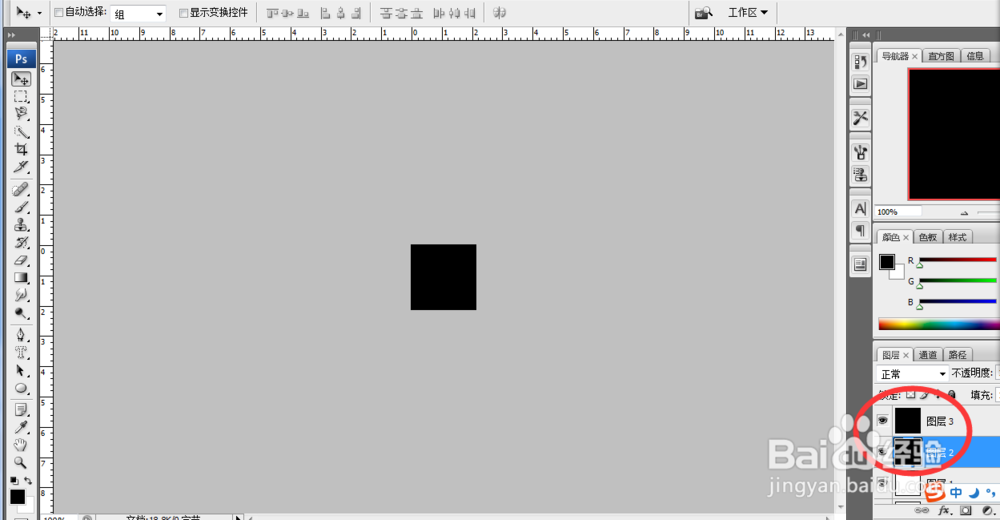1000x520 pixels.
Task: Click Align top edges icon
Action: [272, 13]
